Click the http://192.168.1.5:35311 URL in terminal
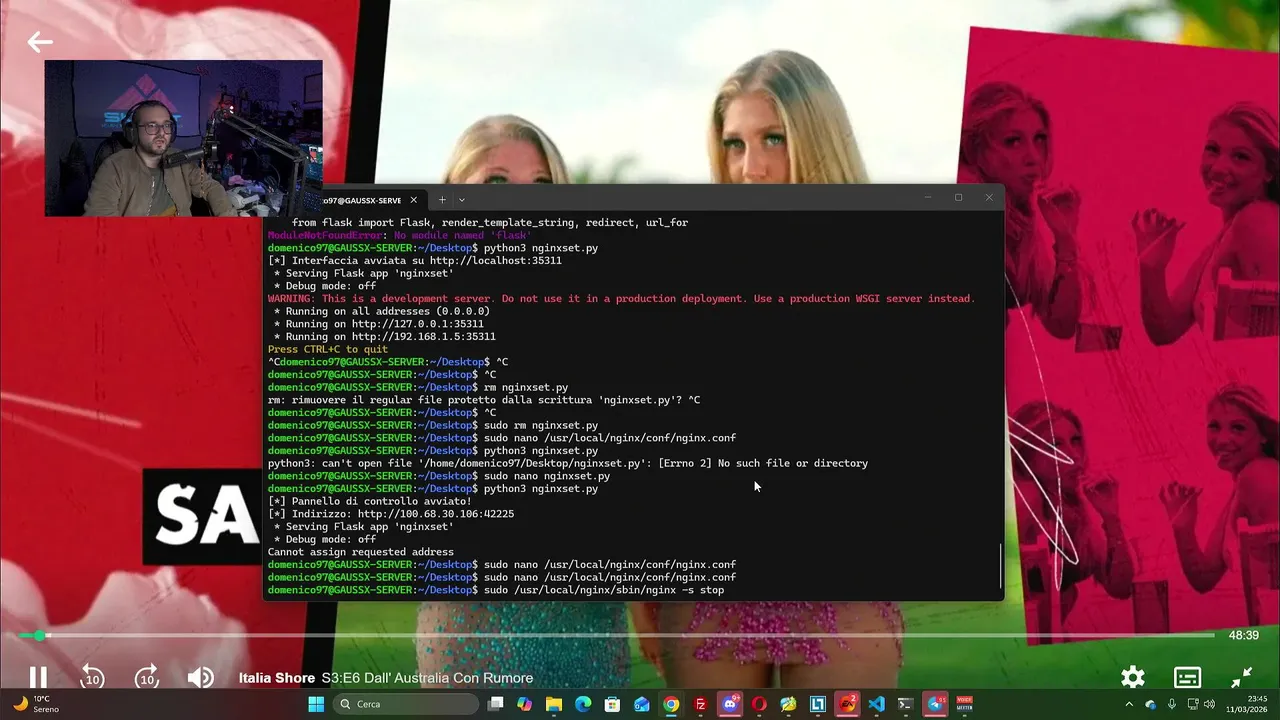Viewport: 1280px width, 720px height. [424, 337]
